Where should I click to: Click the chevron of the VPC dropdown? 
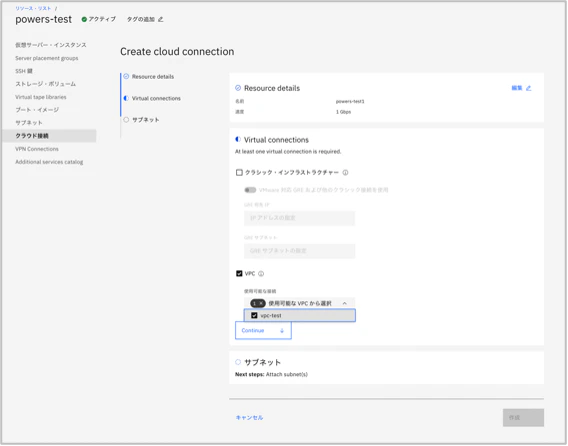[x=344, y=303]
